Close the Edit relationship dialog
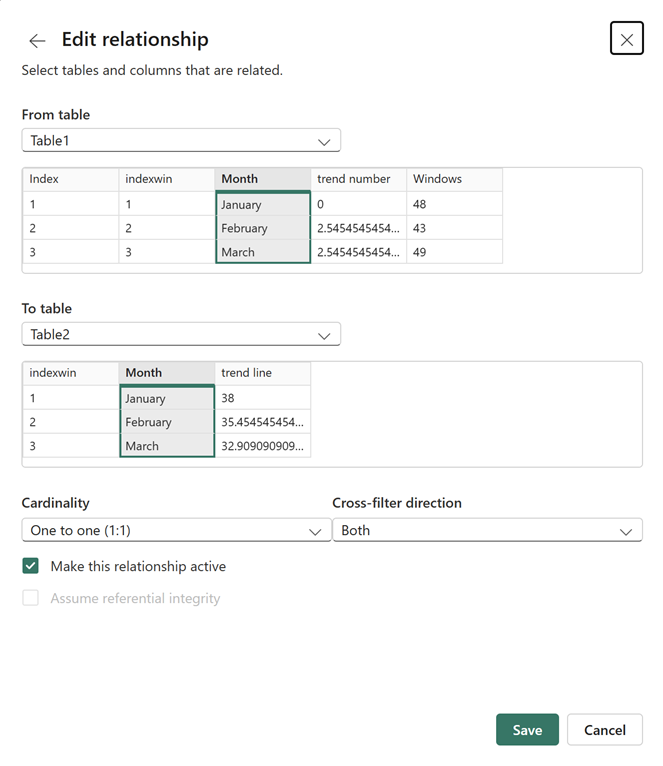Image resolution: width=663 pixels, height=766 pixels. pyautogui.click(x=626, y=39)
